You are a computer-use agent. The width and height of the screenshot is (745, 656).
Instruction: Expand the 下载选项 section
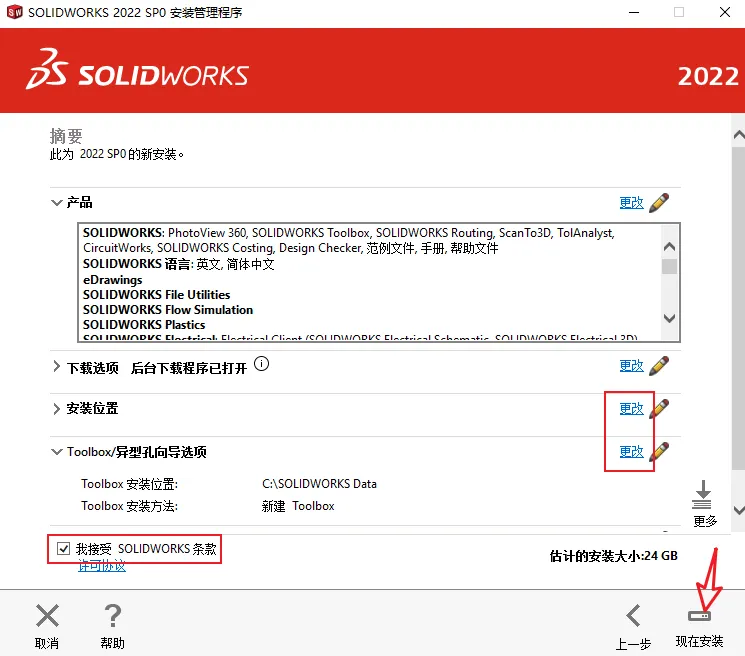coord(57,366)
